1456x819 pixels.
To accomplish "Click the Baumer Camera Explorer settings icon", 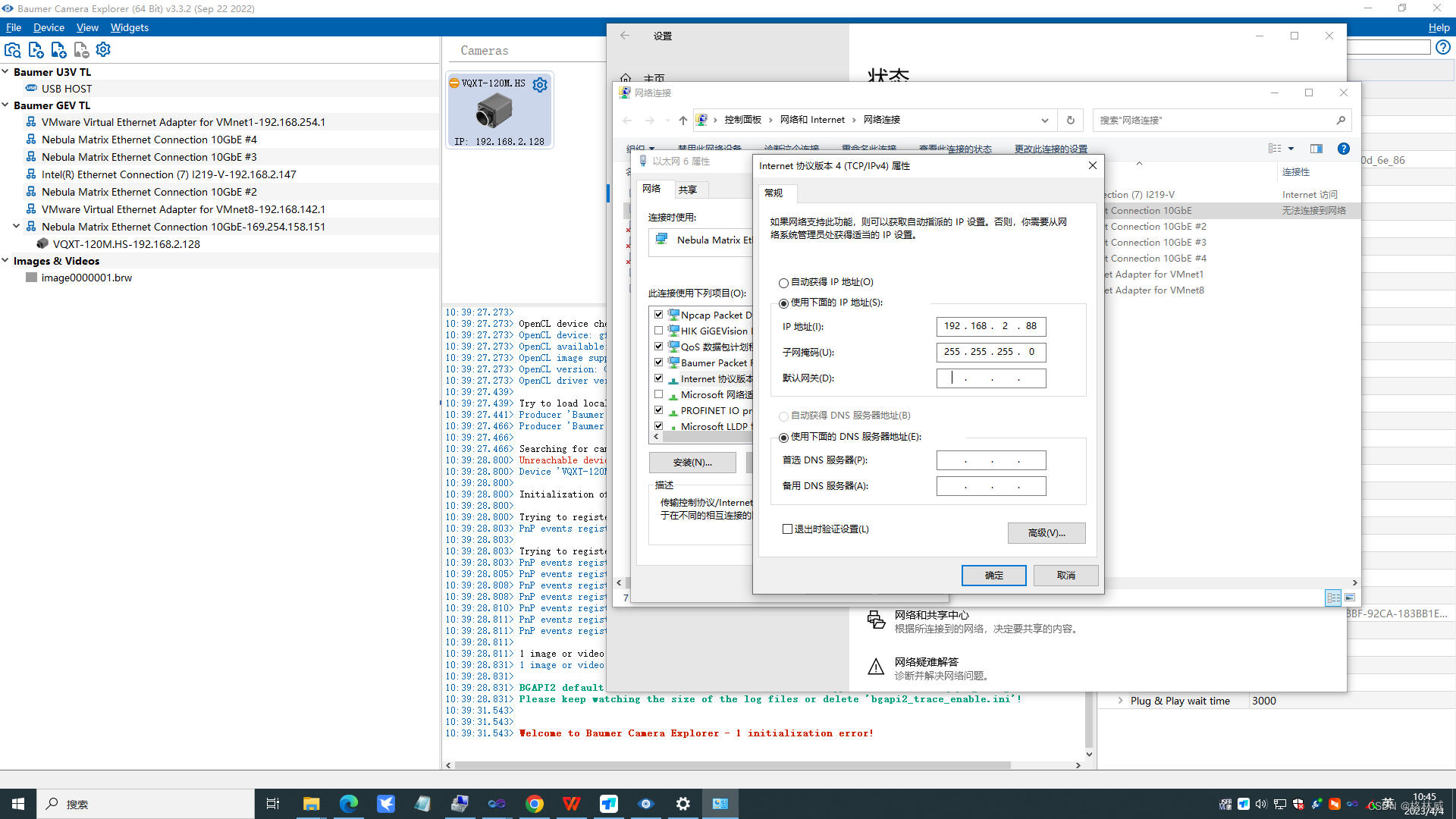I will (x=104, y=49).
